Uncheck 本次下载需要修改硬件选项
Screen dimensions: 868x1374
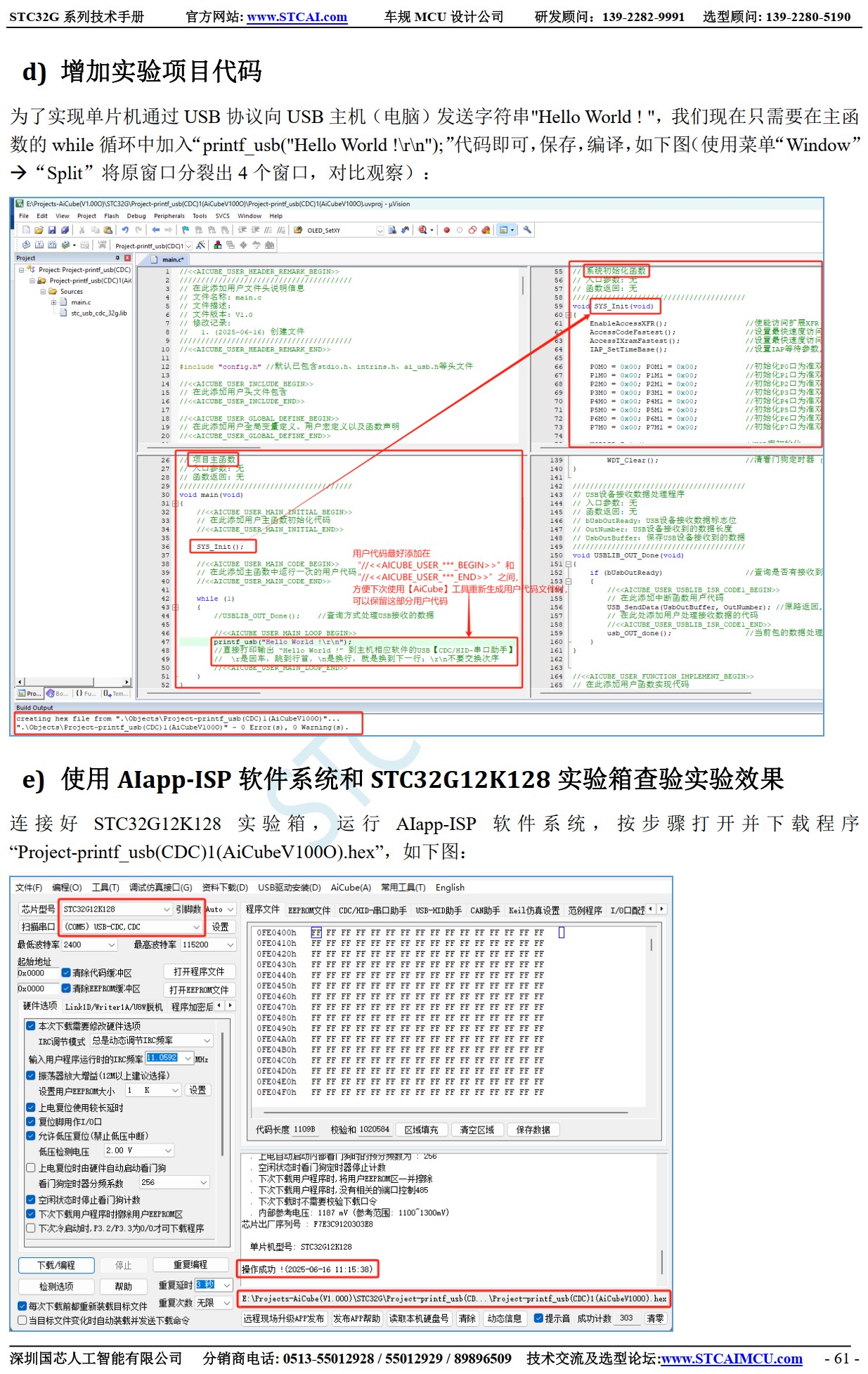[32, 1025]
